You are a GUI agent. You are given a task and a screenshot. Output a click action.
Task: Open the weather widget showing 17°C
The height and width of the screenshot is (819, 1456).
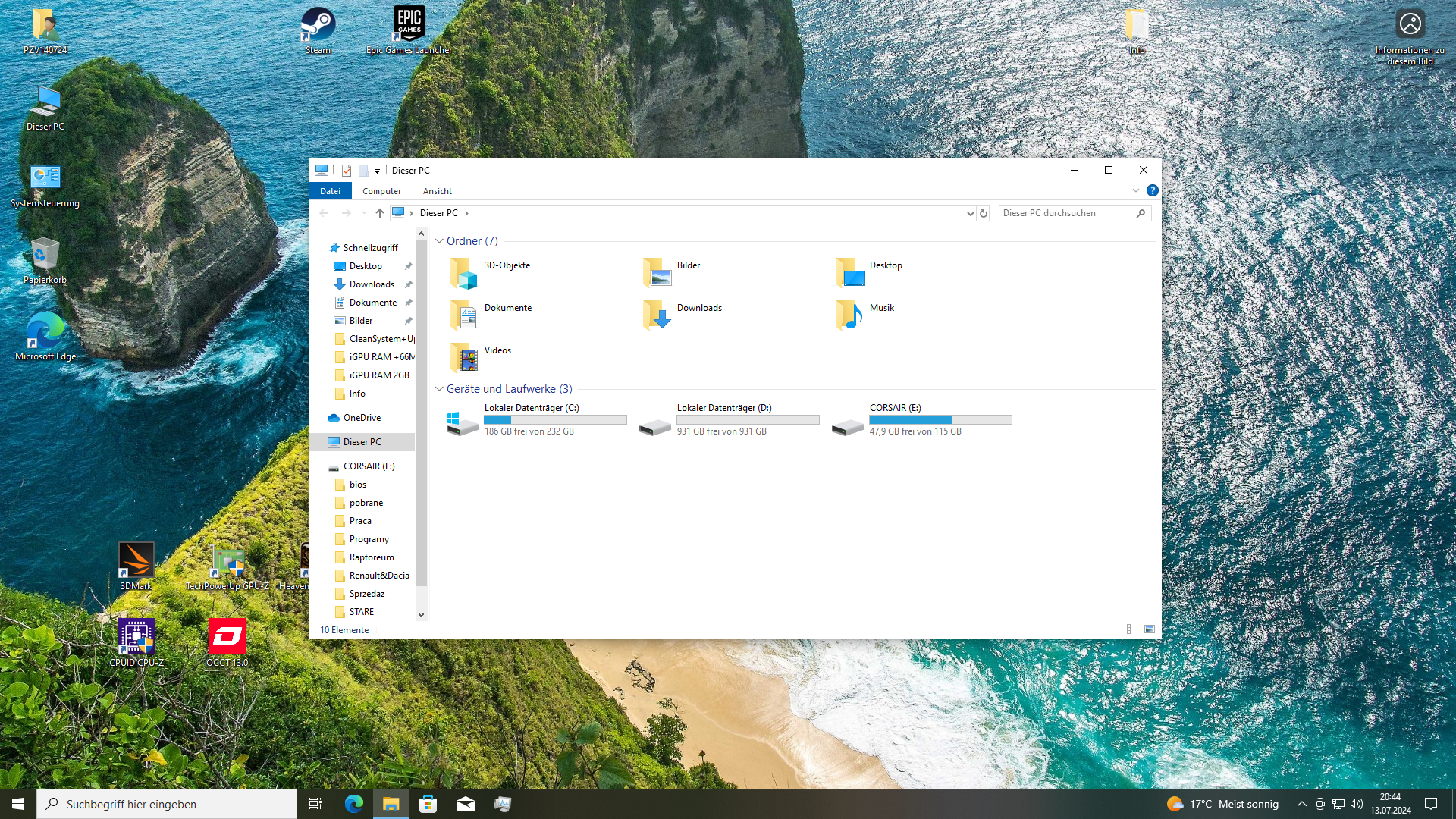pos(1222,804)
